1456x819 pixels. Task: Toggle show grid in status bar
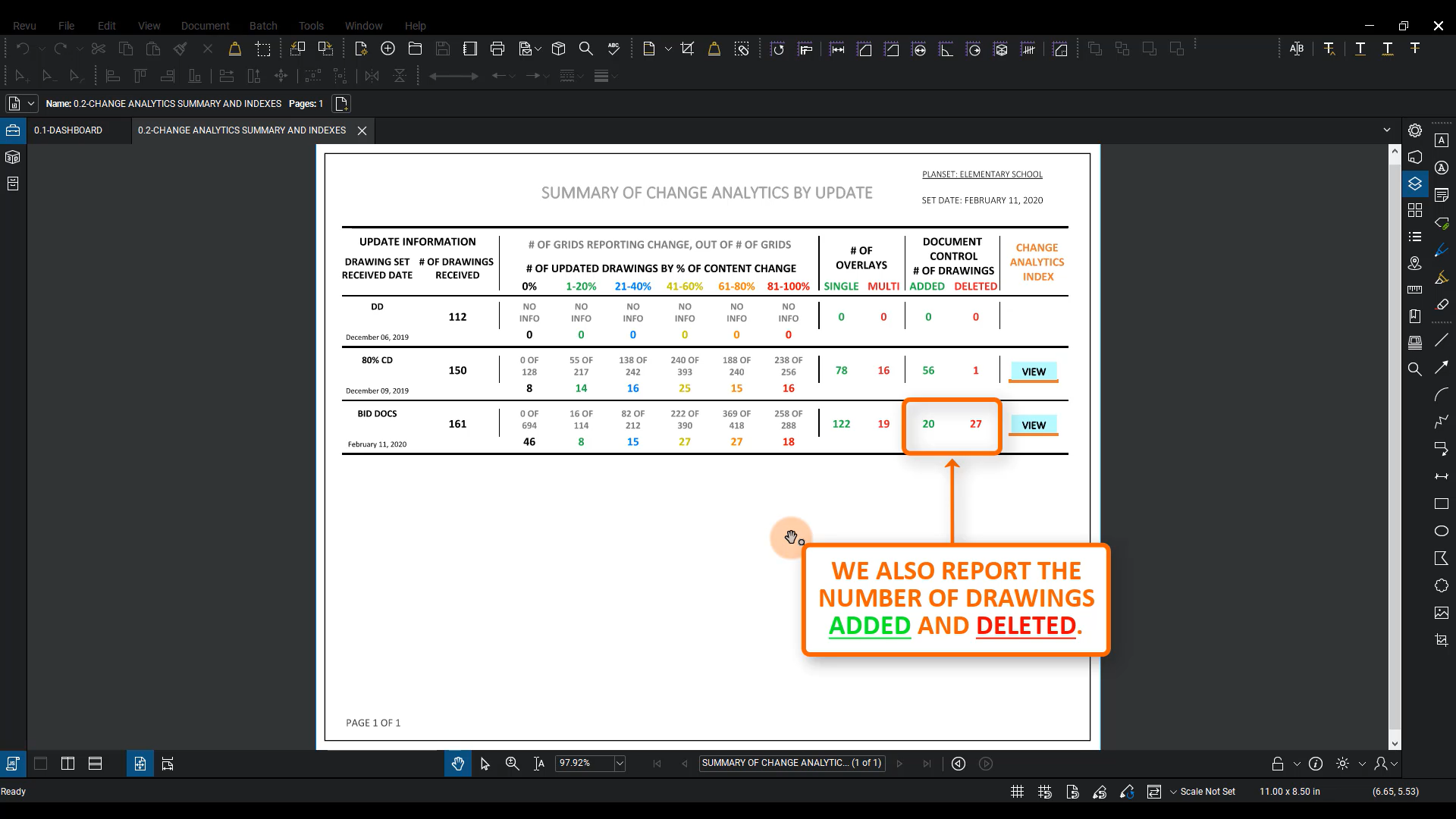click(1018, 792)
